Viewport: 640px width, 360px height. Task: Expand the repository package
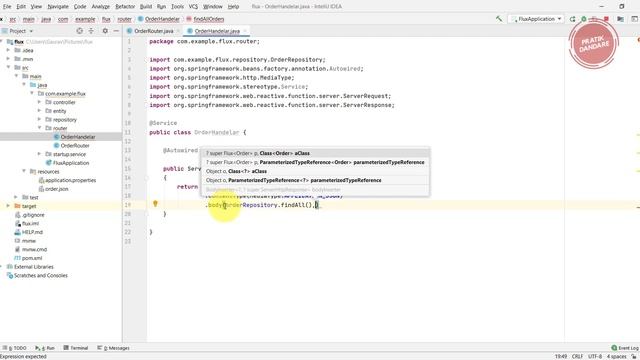[39, 120]
